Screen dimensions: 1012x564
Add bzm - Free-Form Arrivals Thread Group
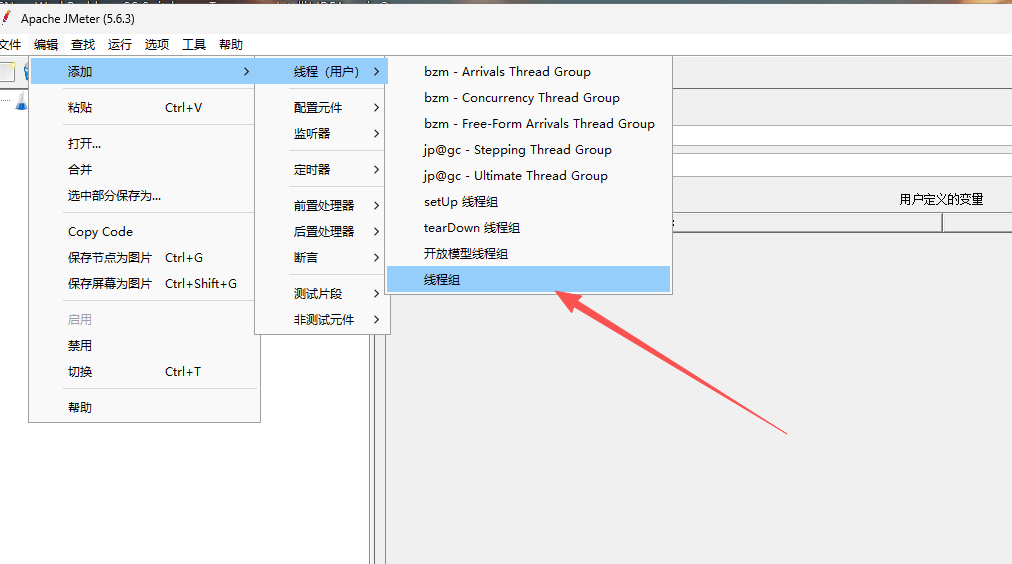point(529,124)
